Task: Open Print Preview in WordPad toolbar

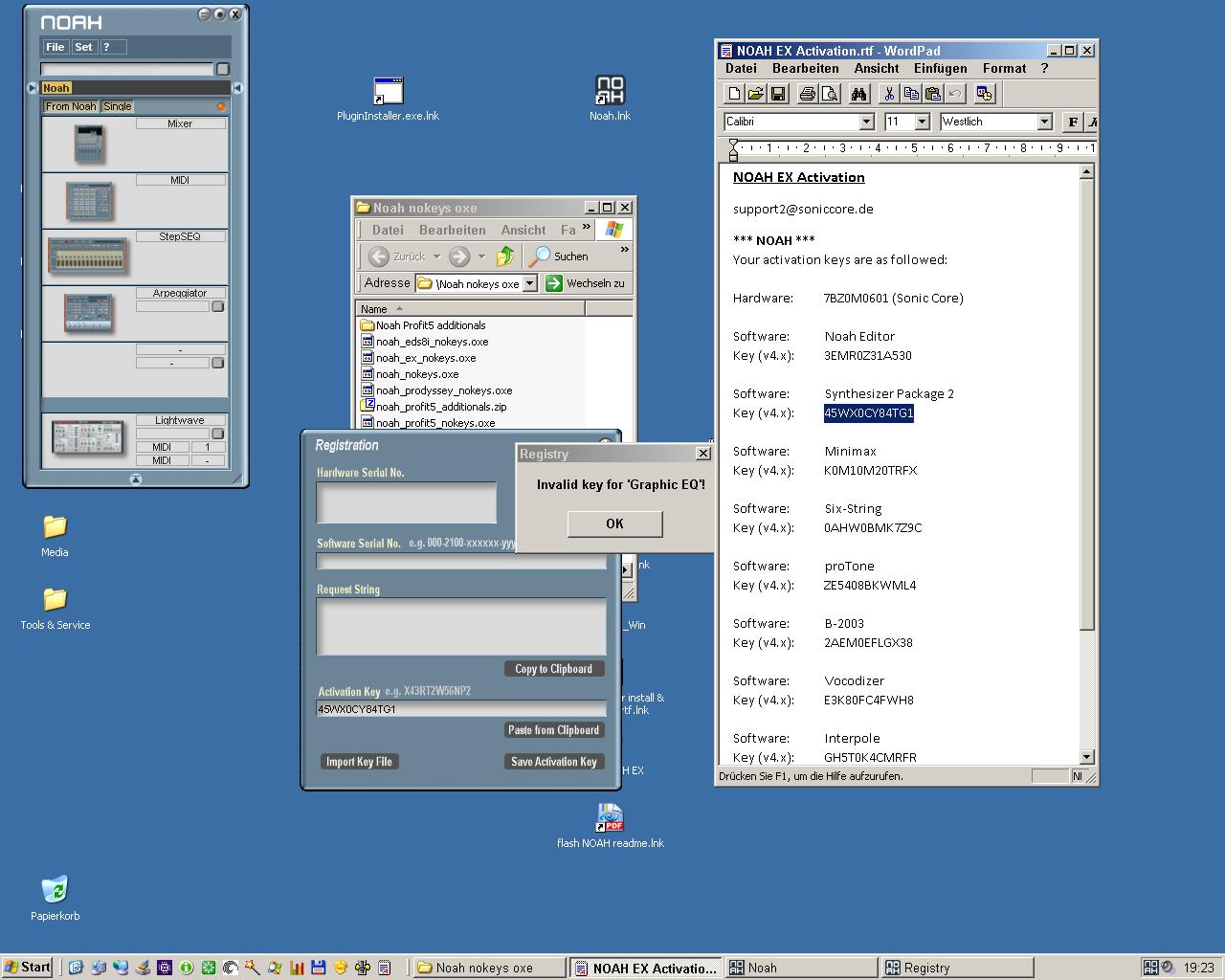Action: tap(830, 94)
